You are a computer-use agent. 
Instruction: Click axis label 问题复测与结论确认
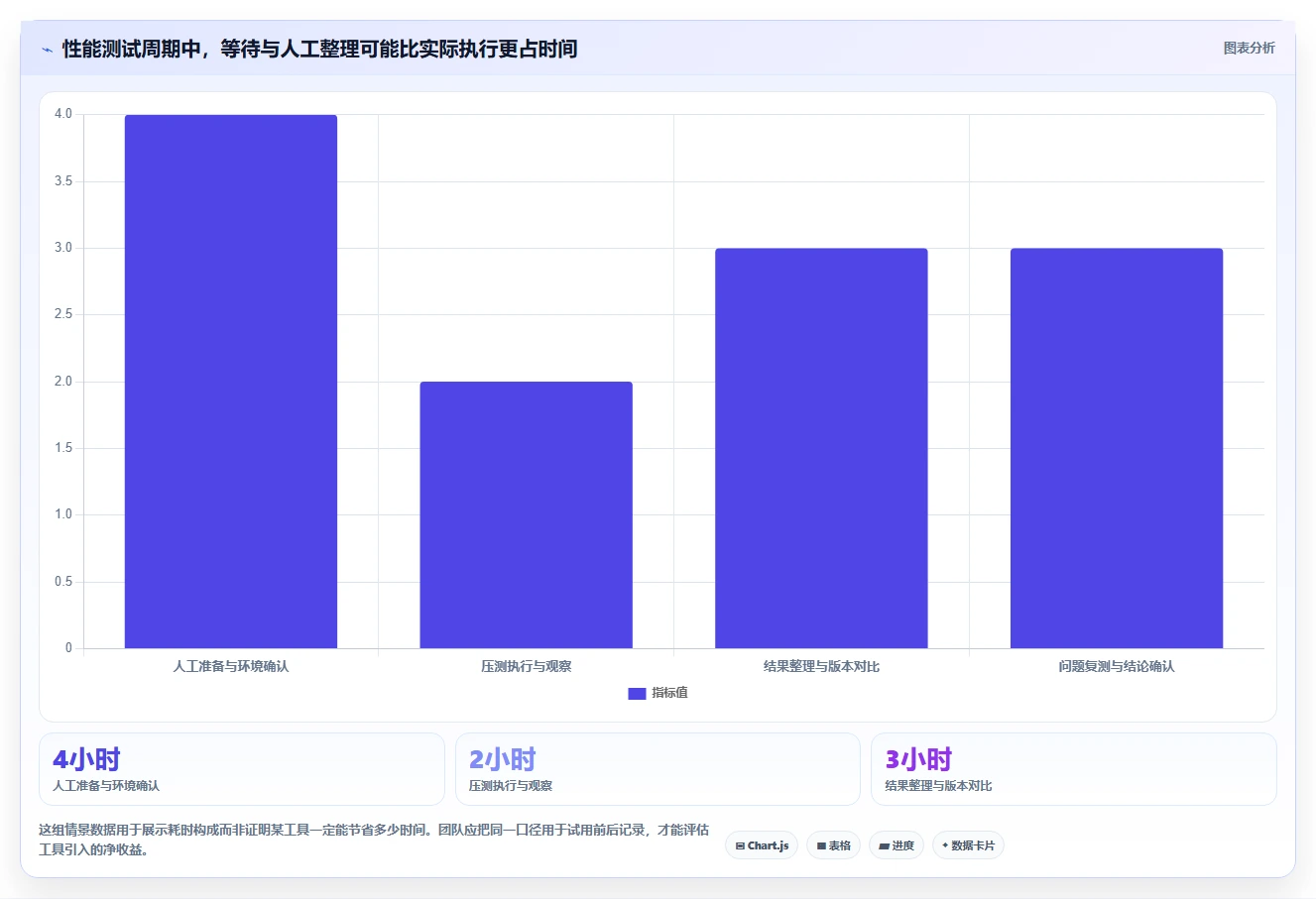tap(1117, 666)
